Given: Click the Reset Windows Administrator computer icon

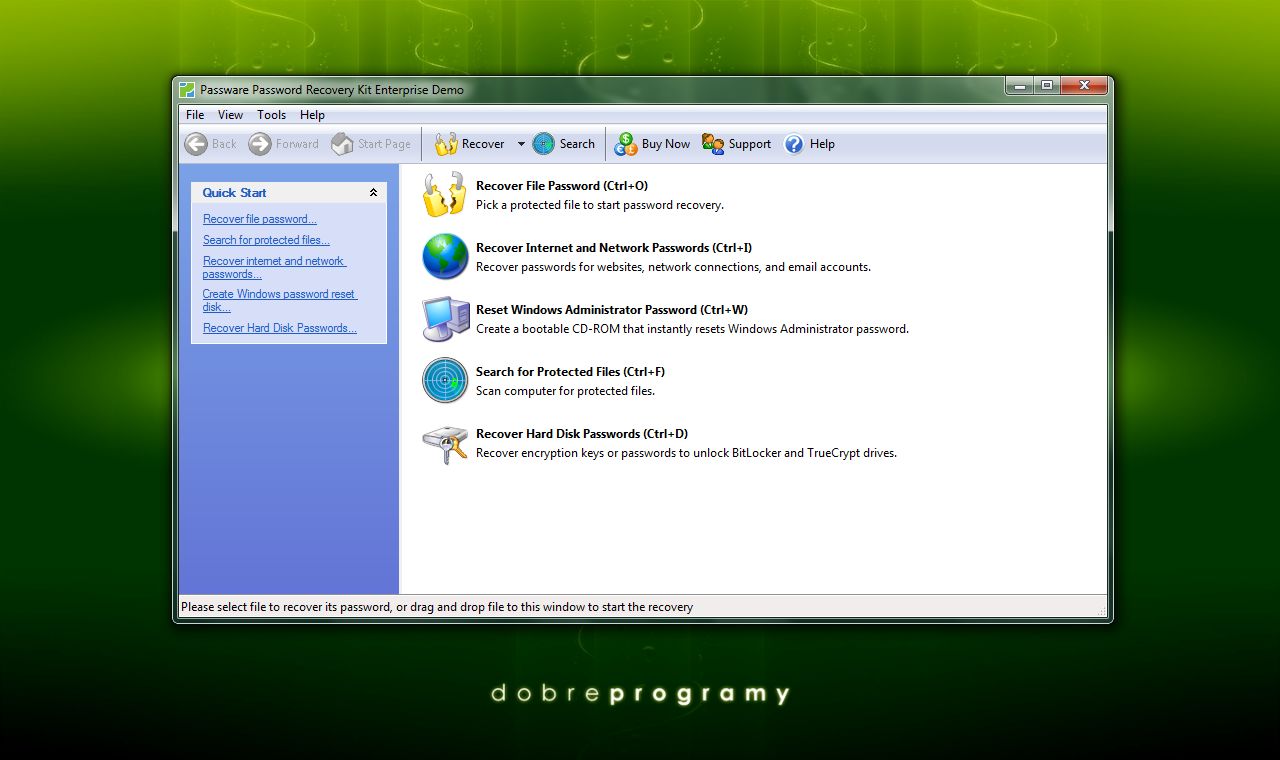Looking at the screenshot, I should 445,319.
